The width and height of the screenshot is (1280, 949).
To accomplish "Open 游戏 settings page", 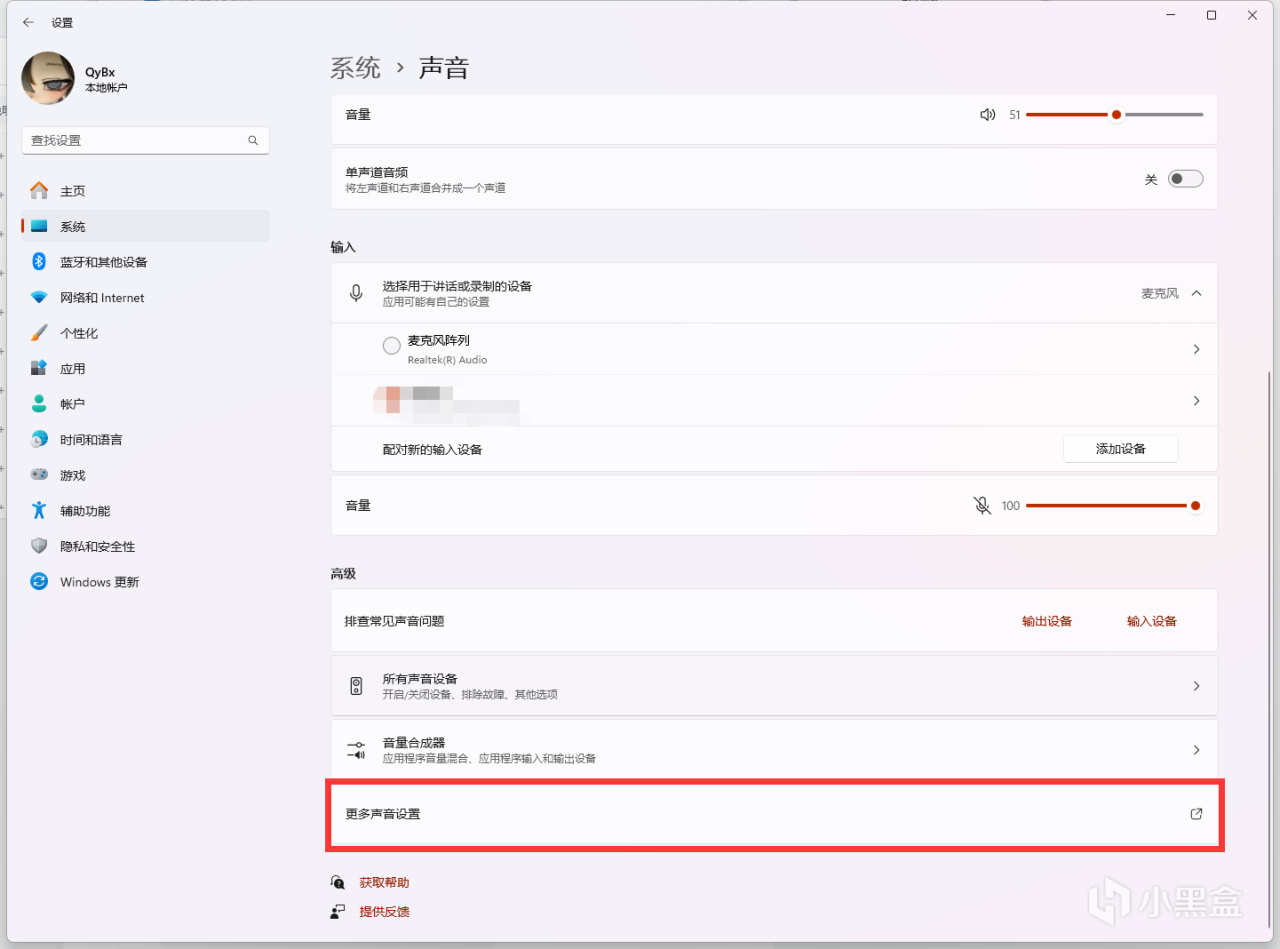I will (x=146, y=475).
